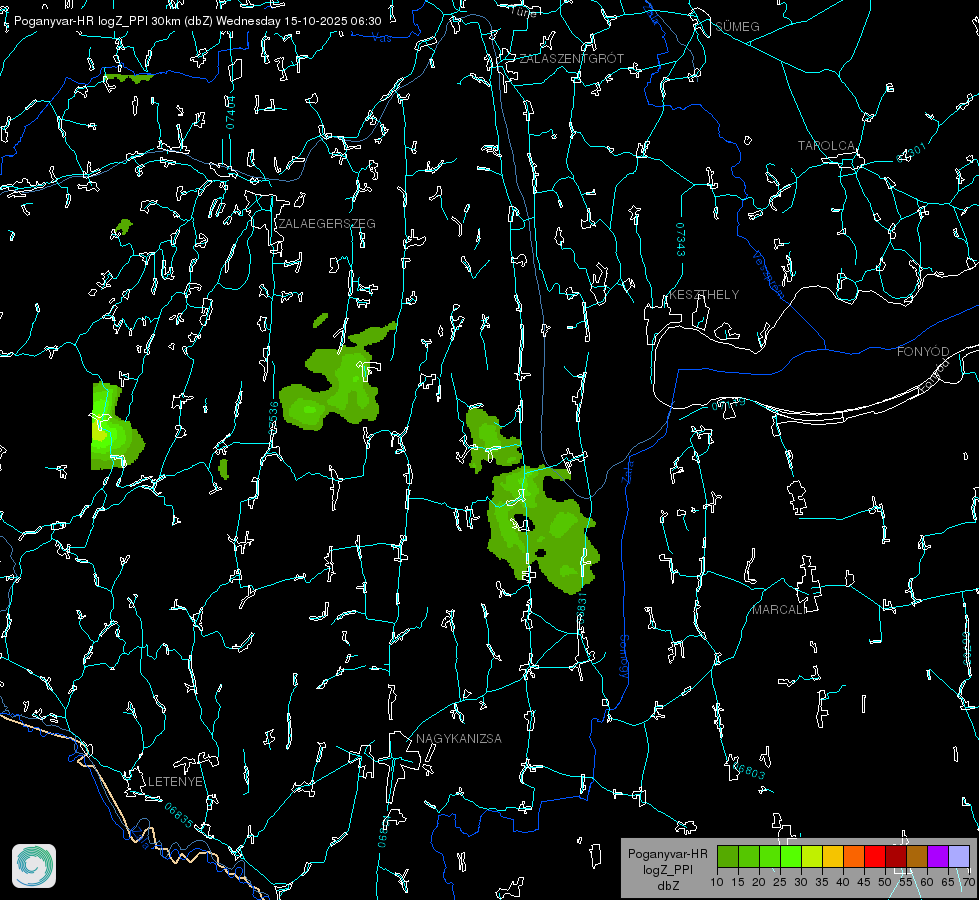Click the dbZ unit label in legend
Screen dimensions: 979x900
[667, 886]
